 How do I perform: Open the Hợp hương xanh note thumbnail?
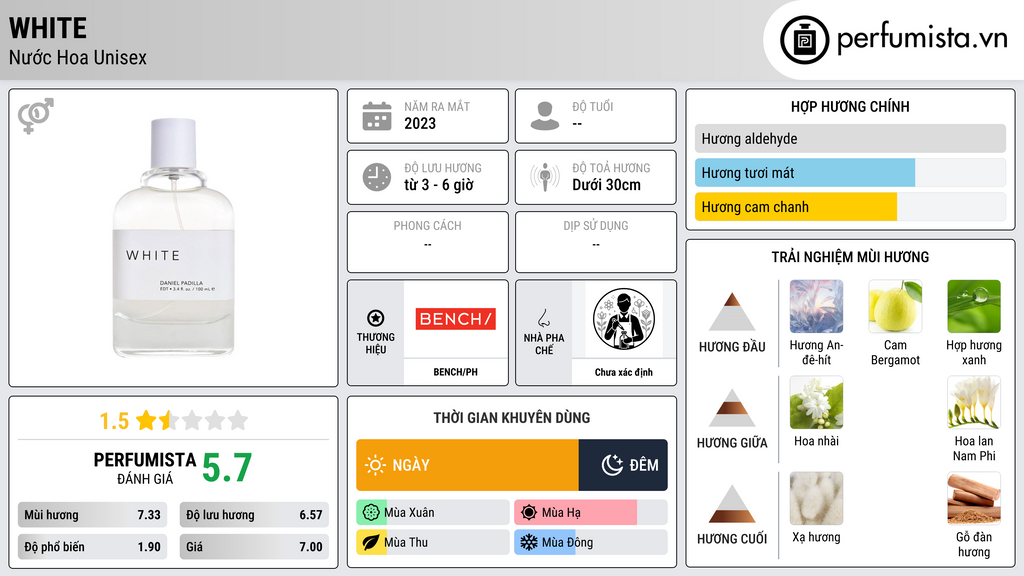tap(974, 307)
